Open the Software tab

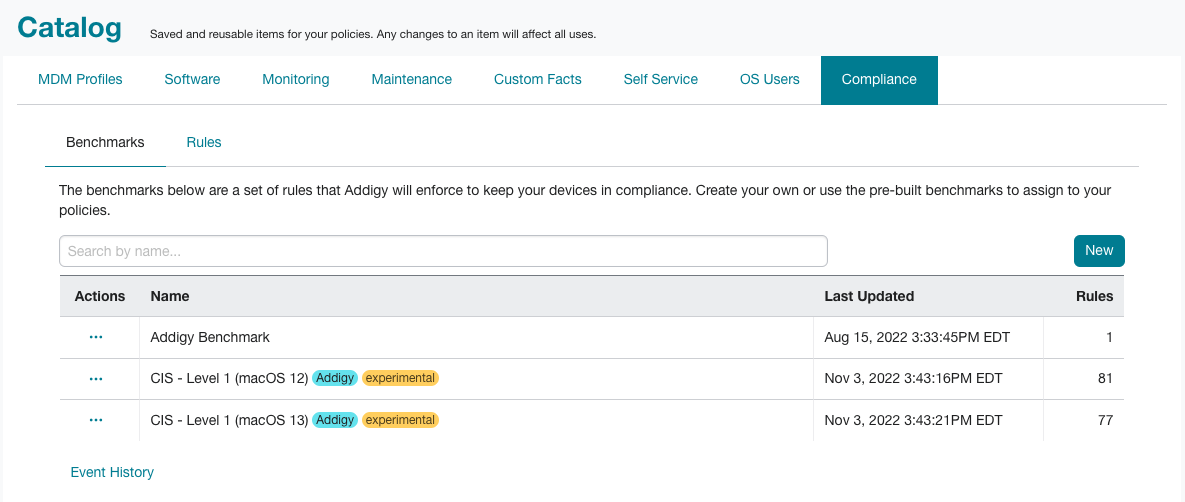point(192,79)
